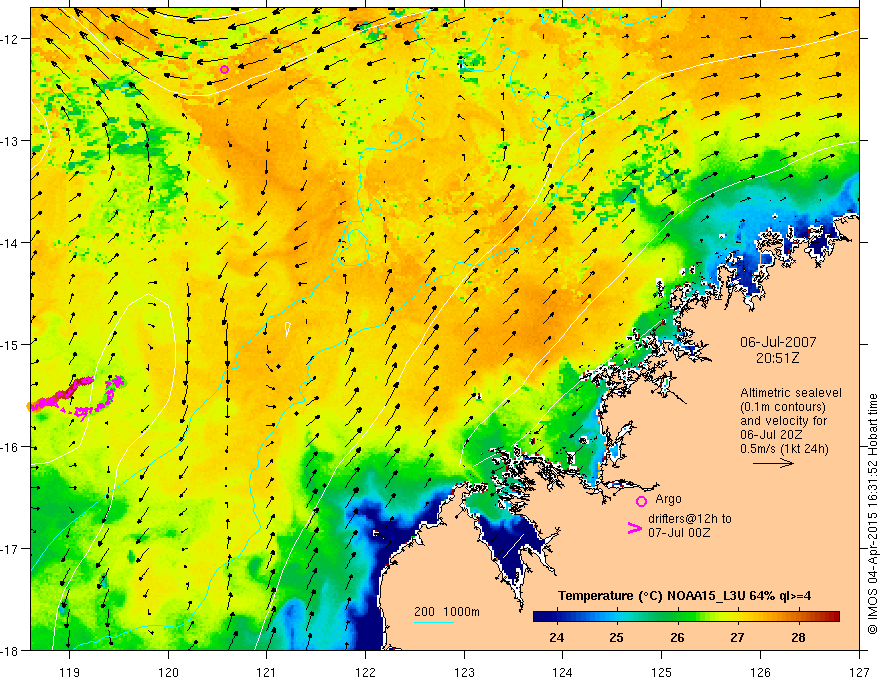The image size is (880, 680).
Task: Click the time label 20:51Z
Action: 777,358
